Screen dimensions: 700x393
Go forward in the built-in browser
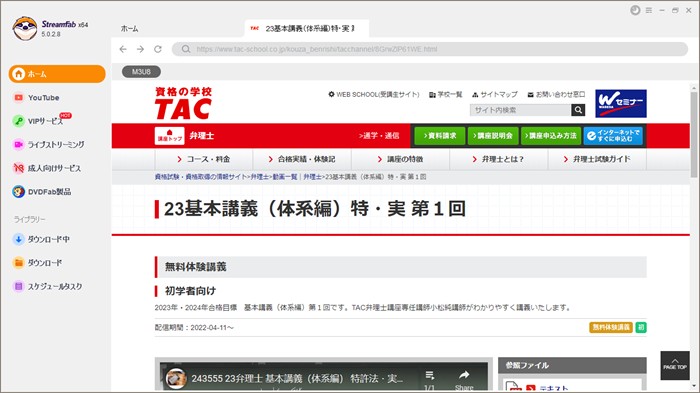point(140,49)
